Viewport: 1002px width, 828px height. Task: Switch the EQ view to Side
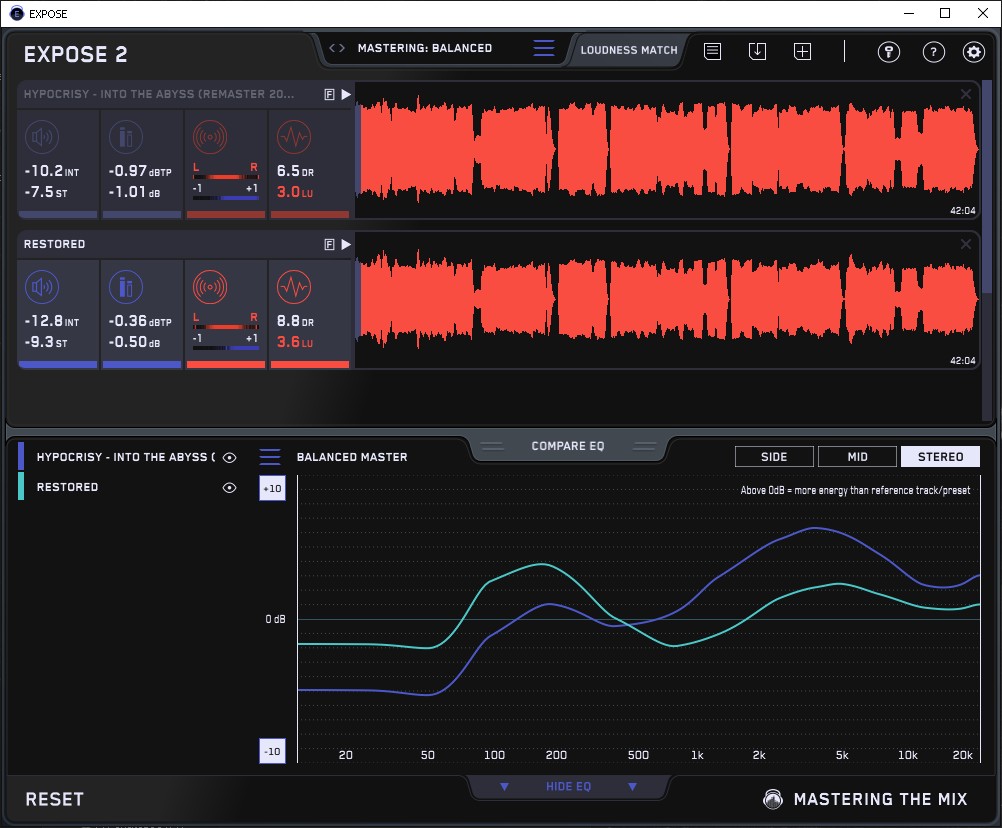click(x=774, y=457)
